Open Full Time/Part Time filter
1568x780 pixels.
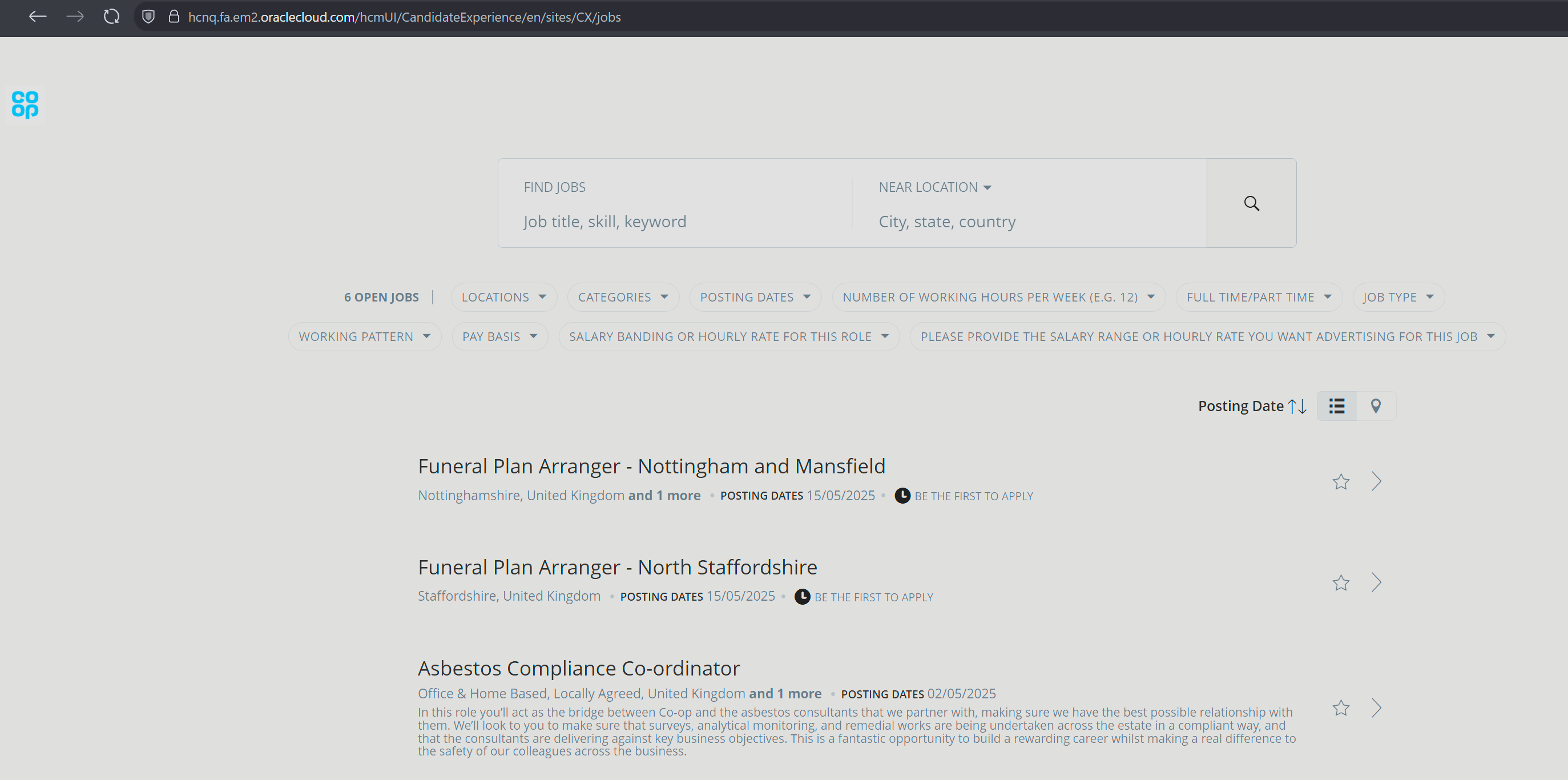click(x=1259, y=297)
